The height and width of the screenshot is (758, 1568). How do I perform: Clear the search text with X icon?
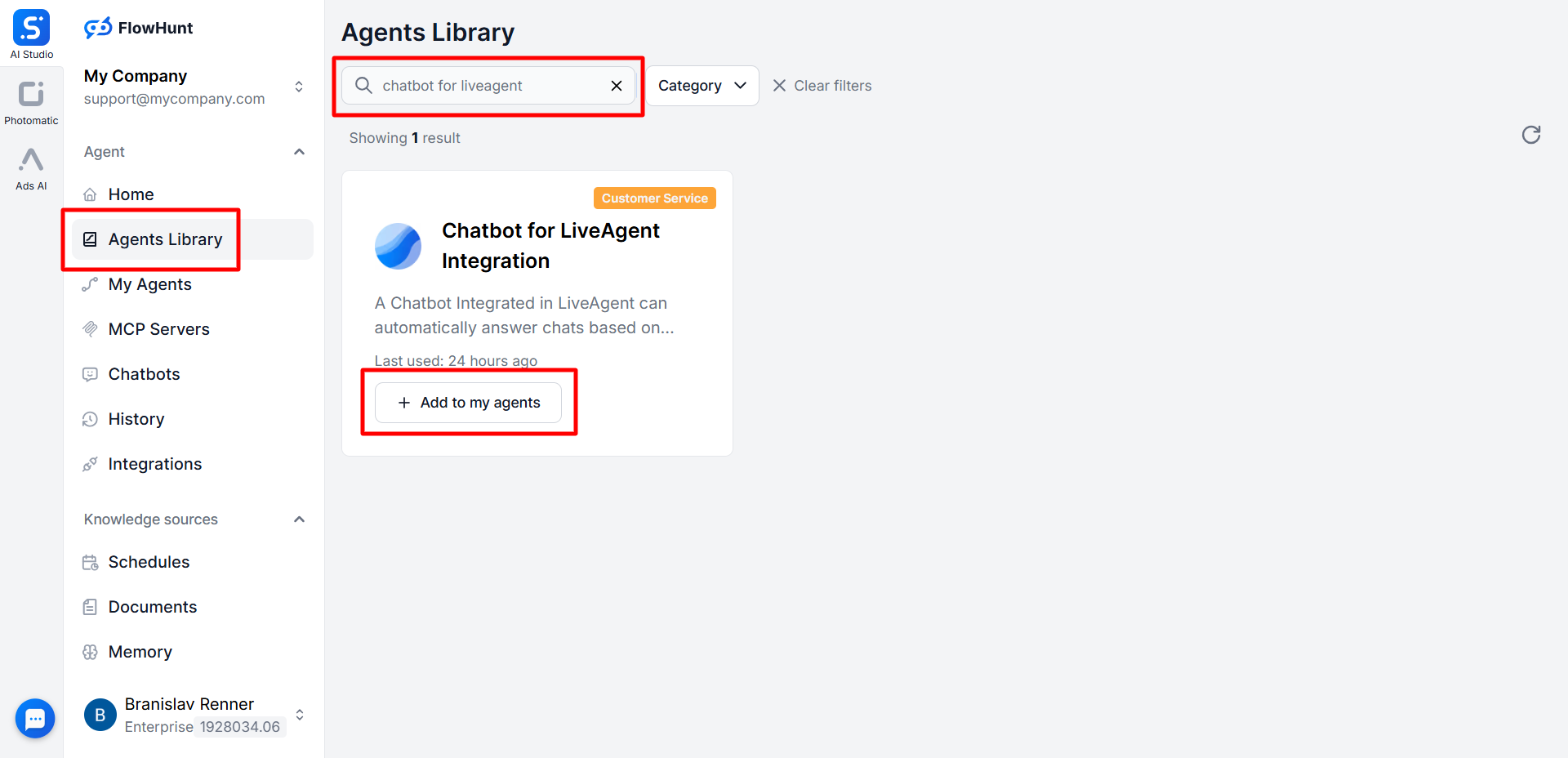617,86
